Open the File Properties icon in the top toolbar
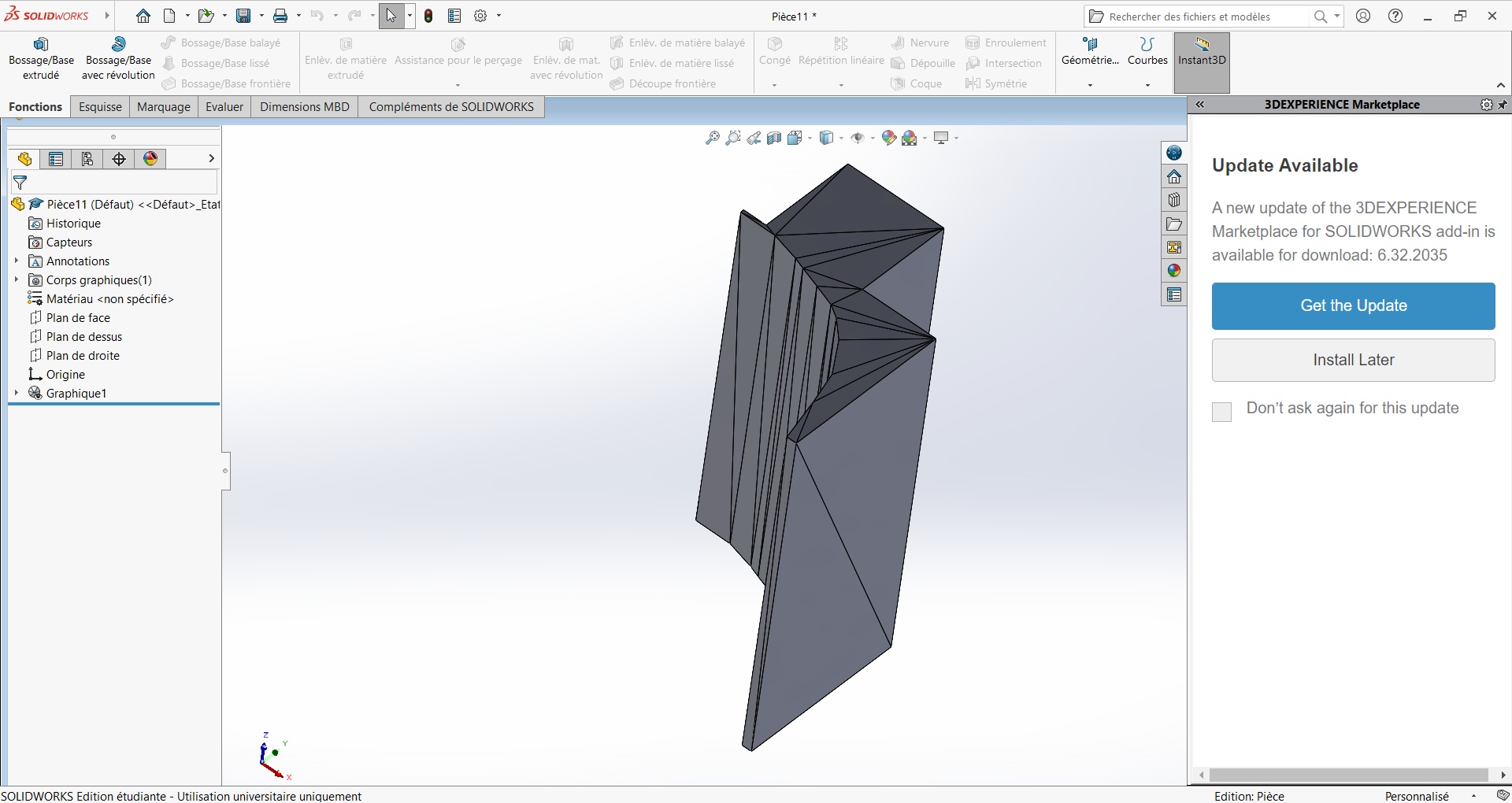 click(x=454, y=16)
